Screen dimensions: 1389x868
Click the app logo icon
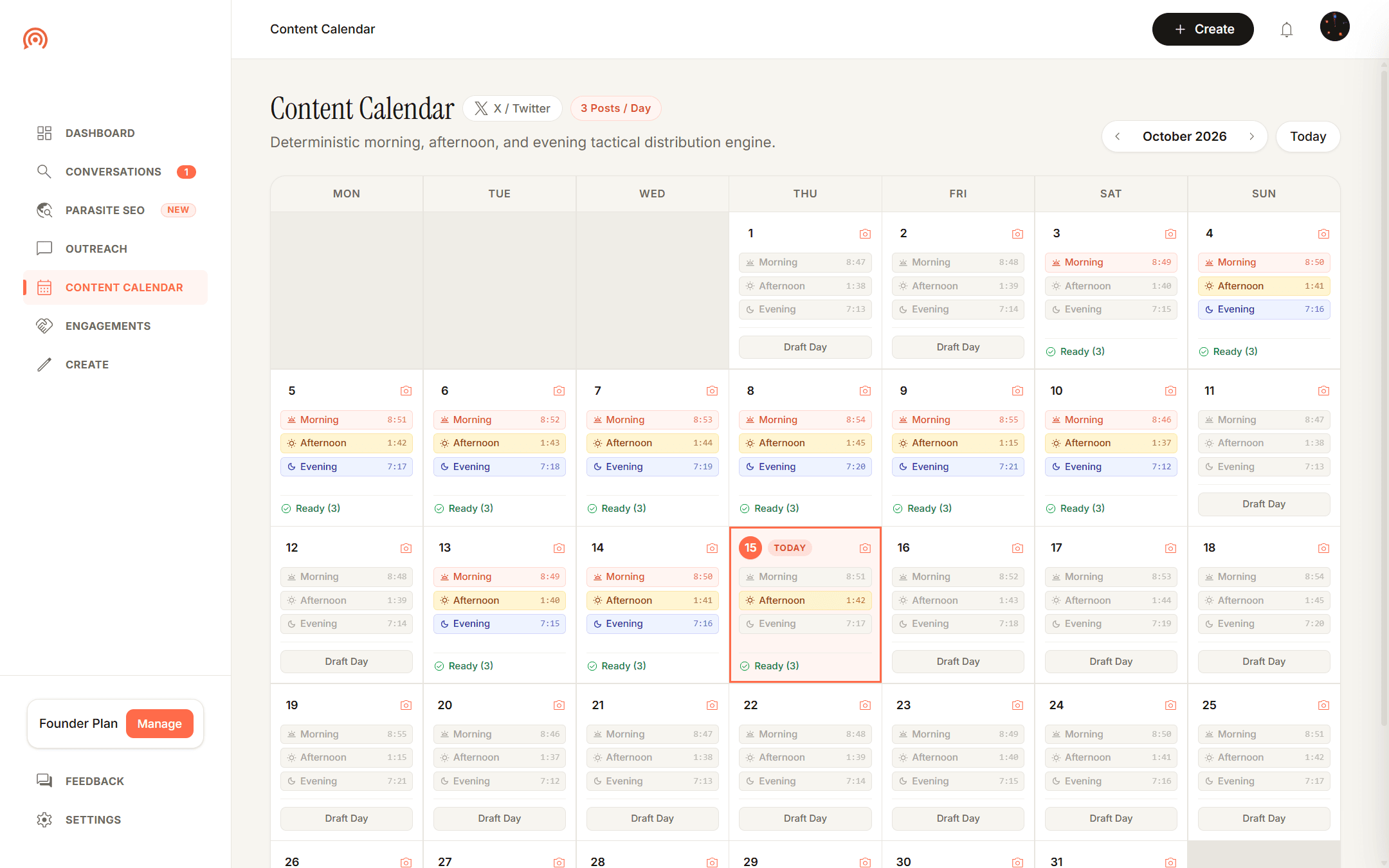pyautogui.click(x=35, y=39)
